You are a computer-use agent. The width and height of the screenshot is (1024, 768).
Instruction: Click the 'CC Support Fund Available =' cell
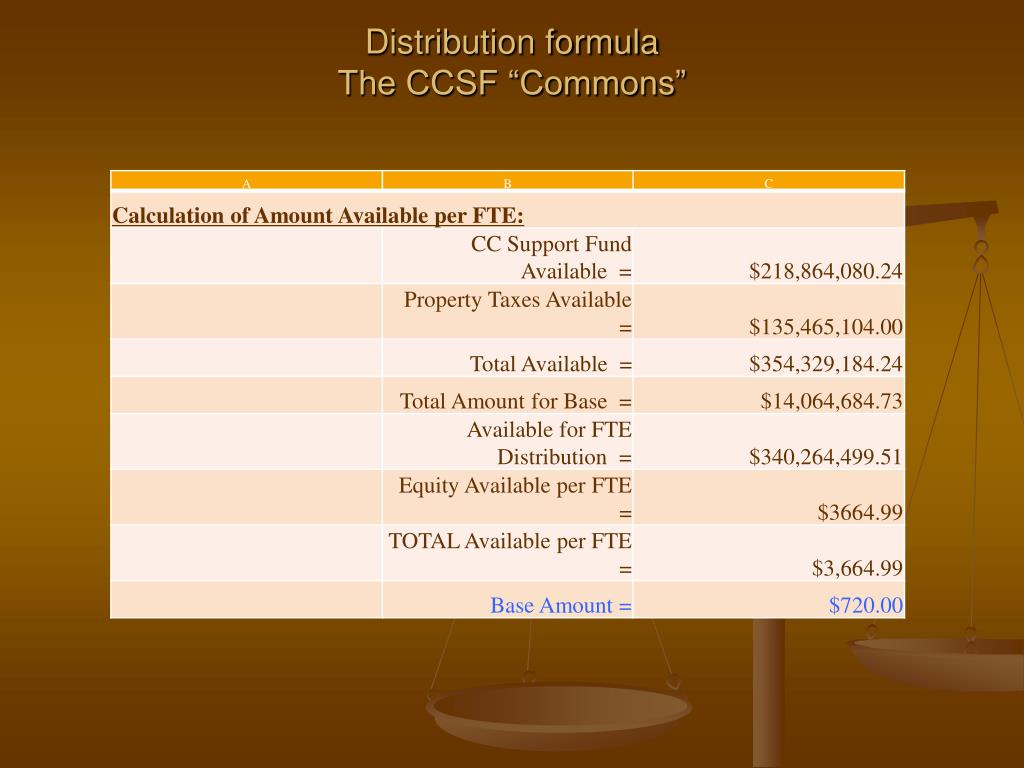point(507,256)
